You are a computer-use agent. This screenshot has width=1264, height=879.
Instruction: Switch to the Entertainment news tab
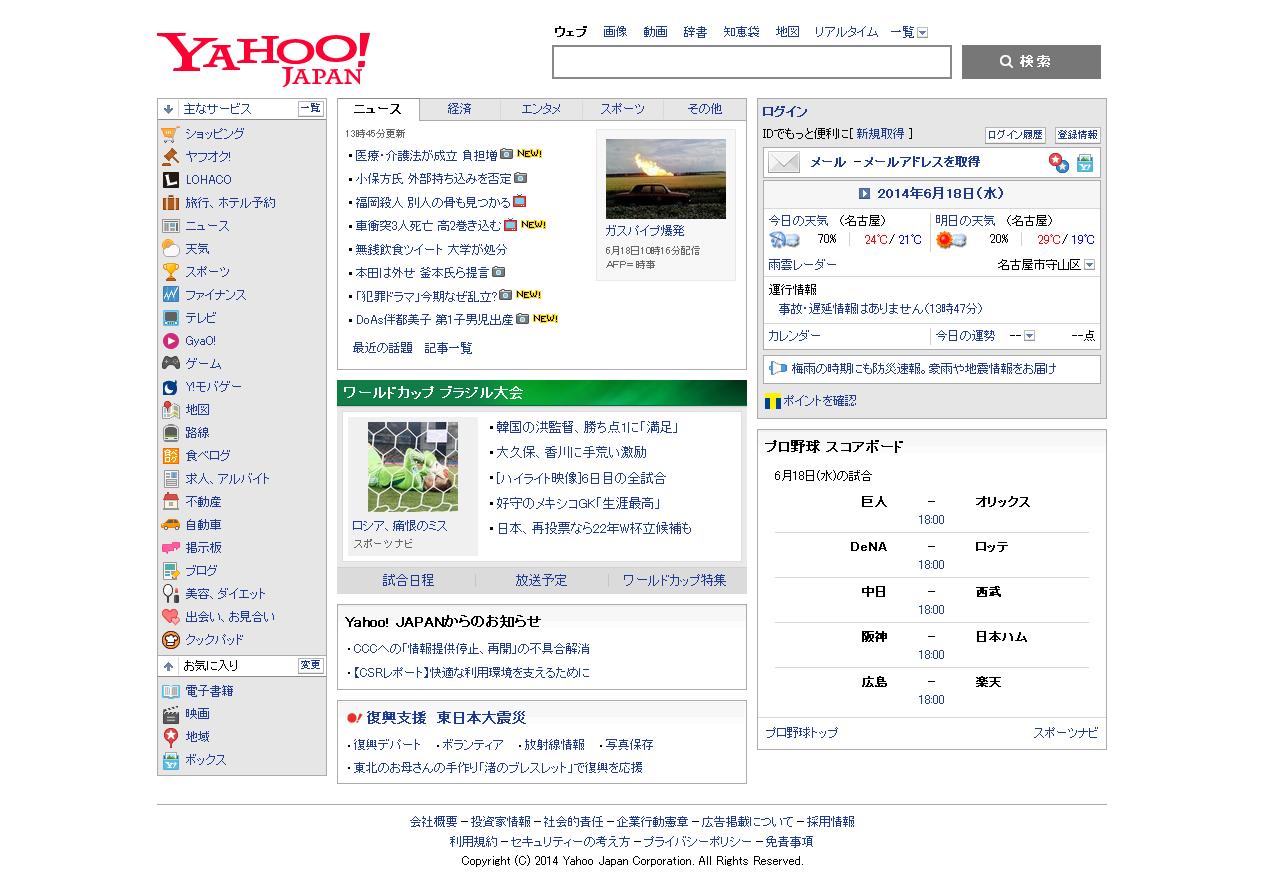pos(541,109)
